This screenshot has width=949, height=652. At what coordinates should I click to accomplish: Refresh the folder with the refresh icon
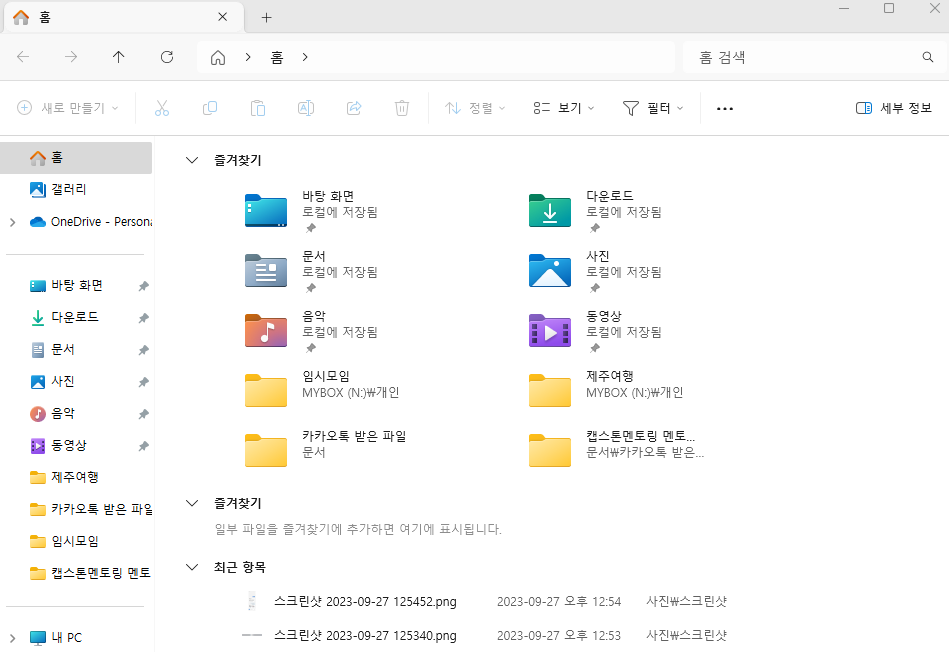click(167, 57)
